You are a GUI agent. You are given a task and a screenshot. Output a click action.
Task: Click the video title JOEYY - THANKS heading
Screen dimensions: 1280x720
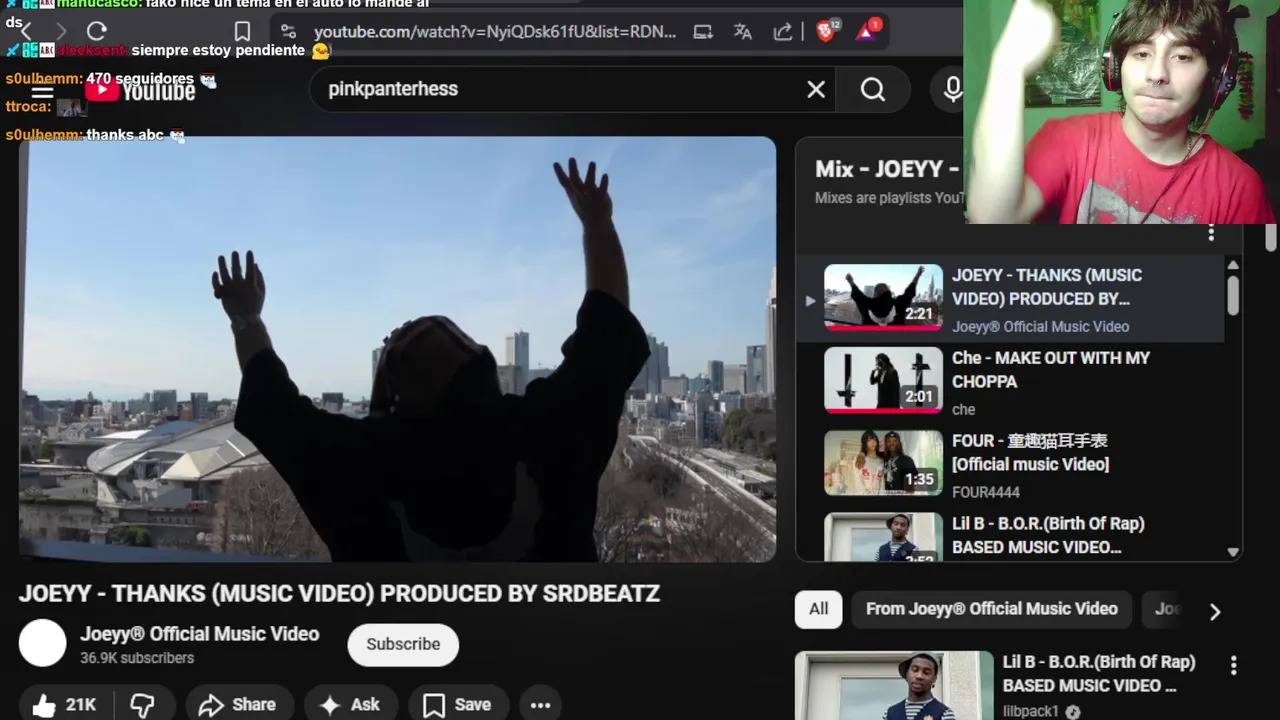click(x=339, y=594)
